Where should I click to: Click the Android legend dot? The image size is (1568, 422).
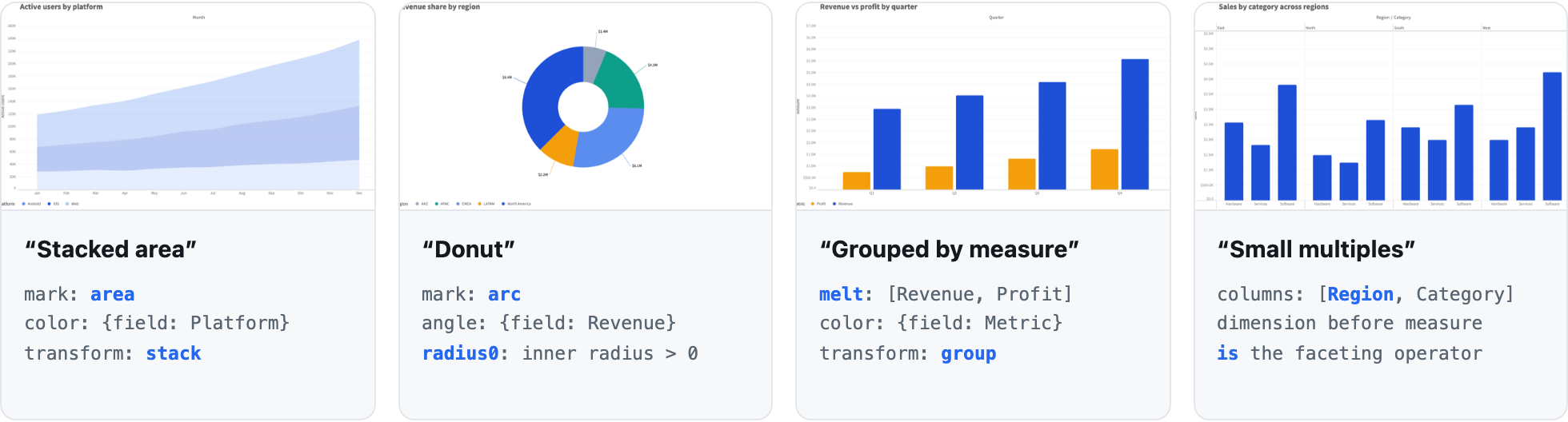(x=24, y=204)
